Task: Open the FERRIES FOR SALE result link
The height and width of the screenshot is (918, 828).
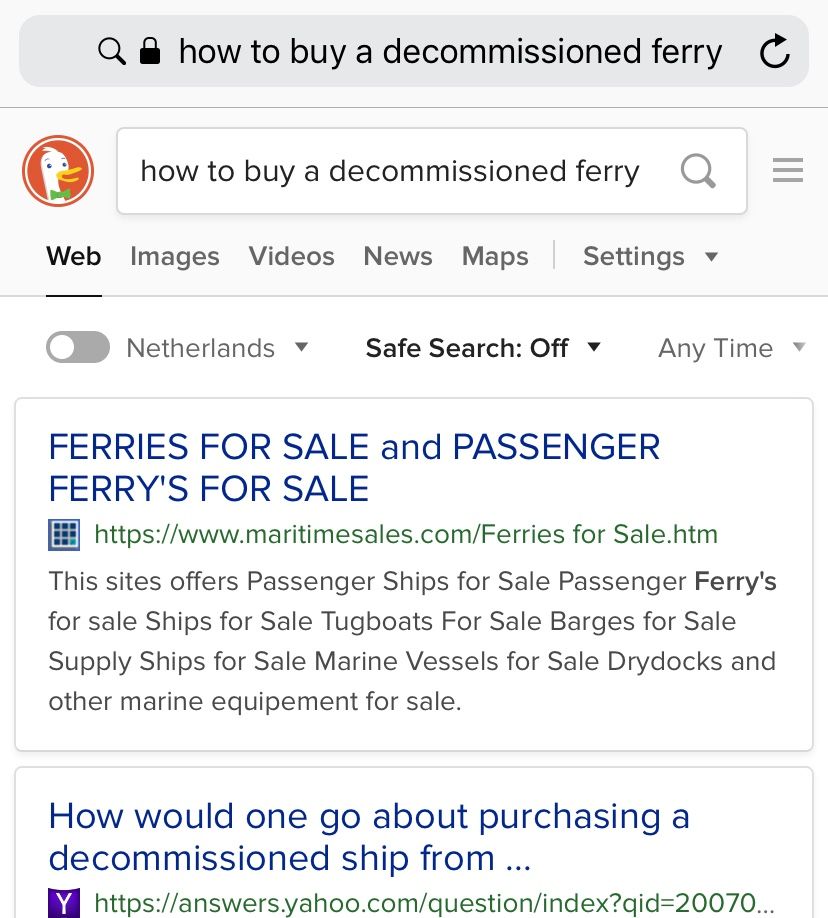Action: click(x=354, y=467)
